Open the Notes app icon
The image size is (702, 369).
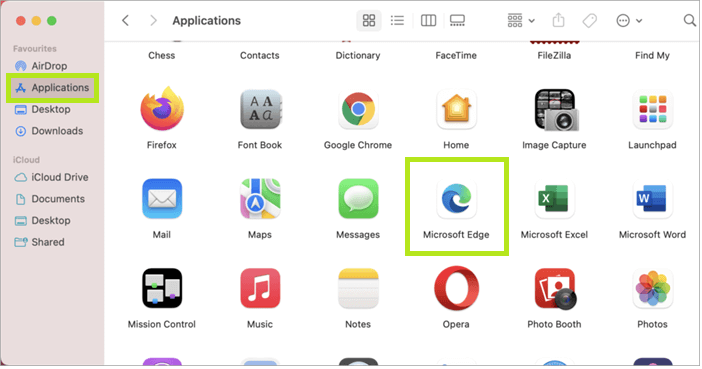[x=358, y=288]
